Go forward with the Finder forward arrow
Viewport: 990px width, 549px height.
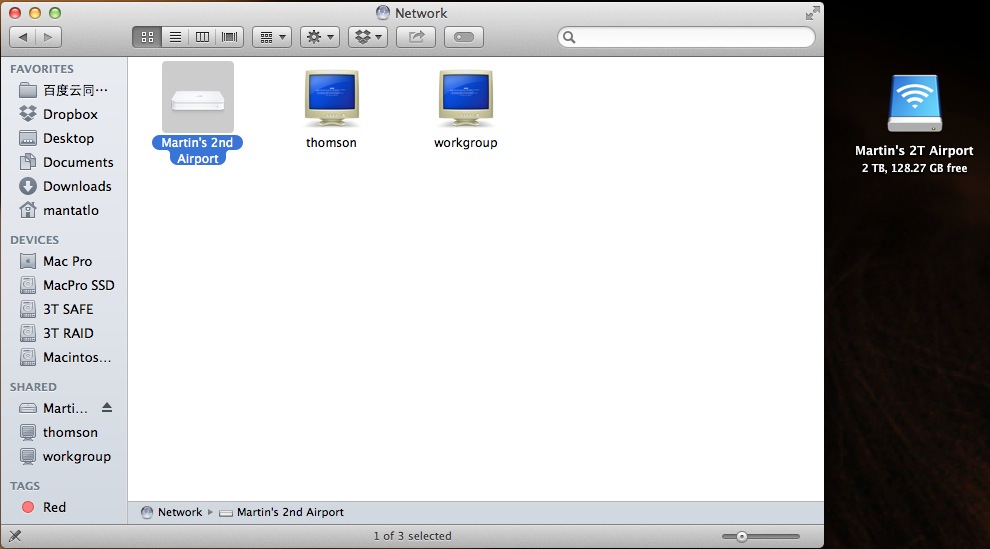(x=49, y=37)
